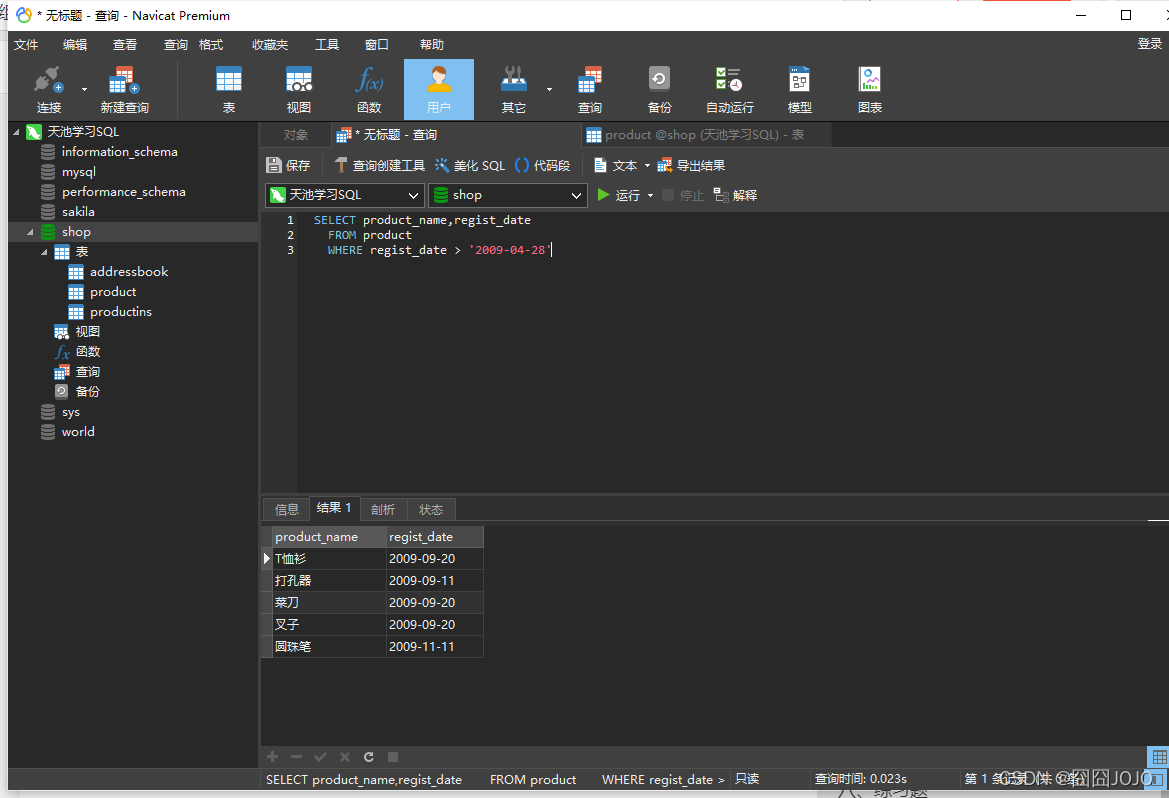The height and width of the screenshot is (798, 1169).
Task: Collapse the 天池学习SQL connection node
Action: pos(16,132)
